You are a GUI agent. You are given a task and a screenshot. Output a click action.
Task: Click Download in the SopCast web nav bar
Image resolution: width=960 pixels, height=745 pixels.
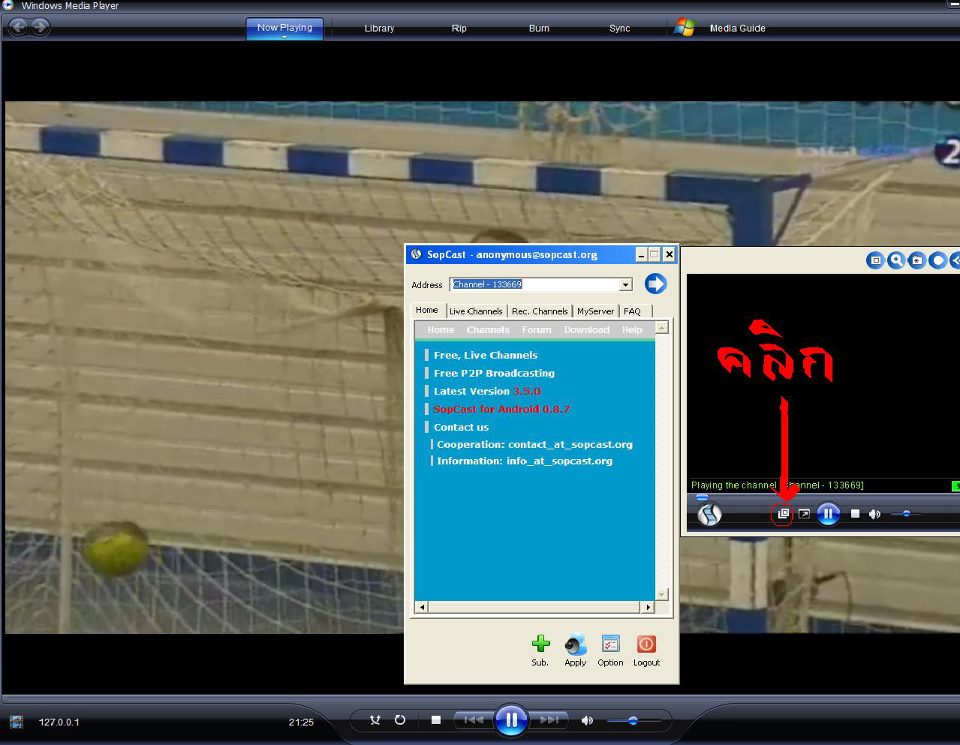[587, 330]
